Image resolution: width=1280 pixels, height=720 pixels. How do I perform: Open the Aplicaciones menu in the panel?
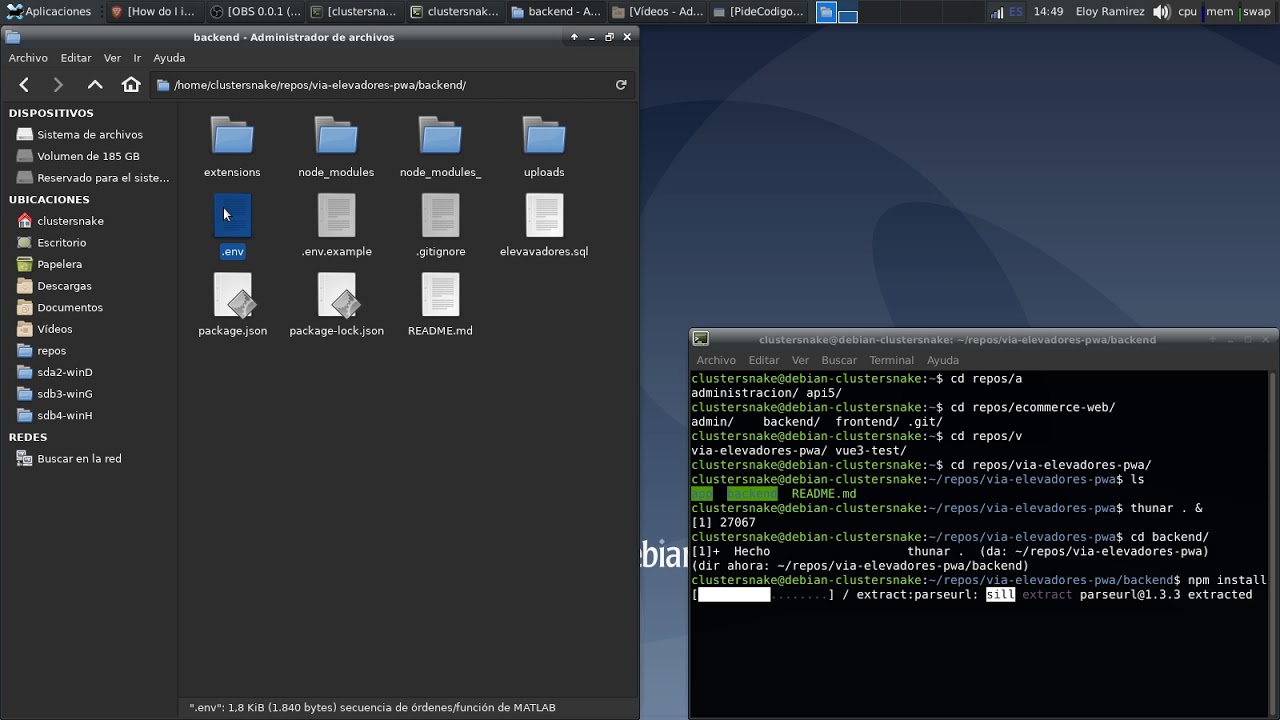[x=49, y=12]
